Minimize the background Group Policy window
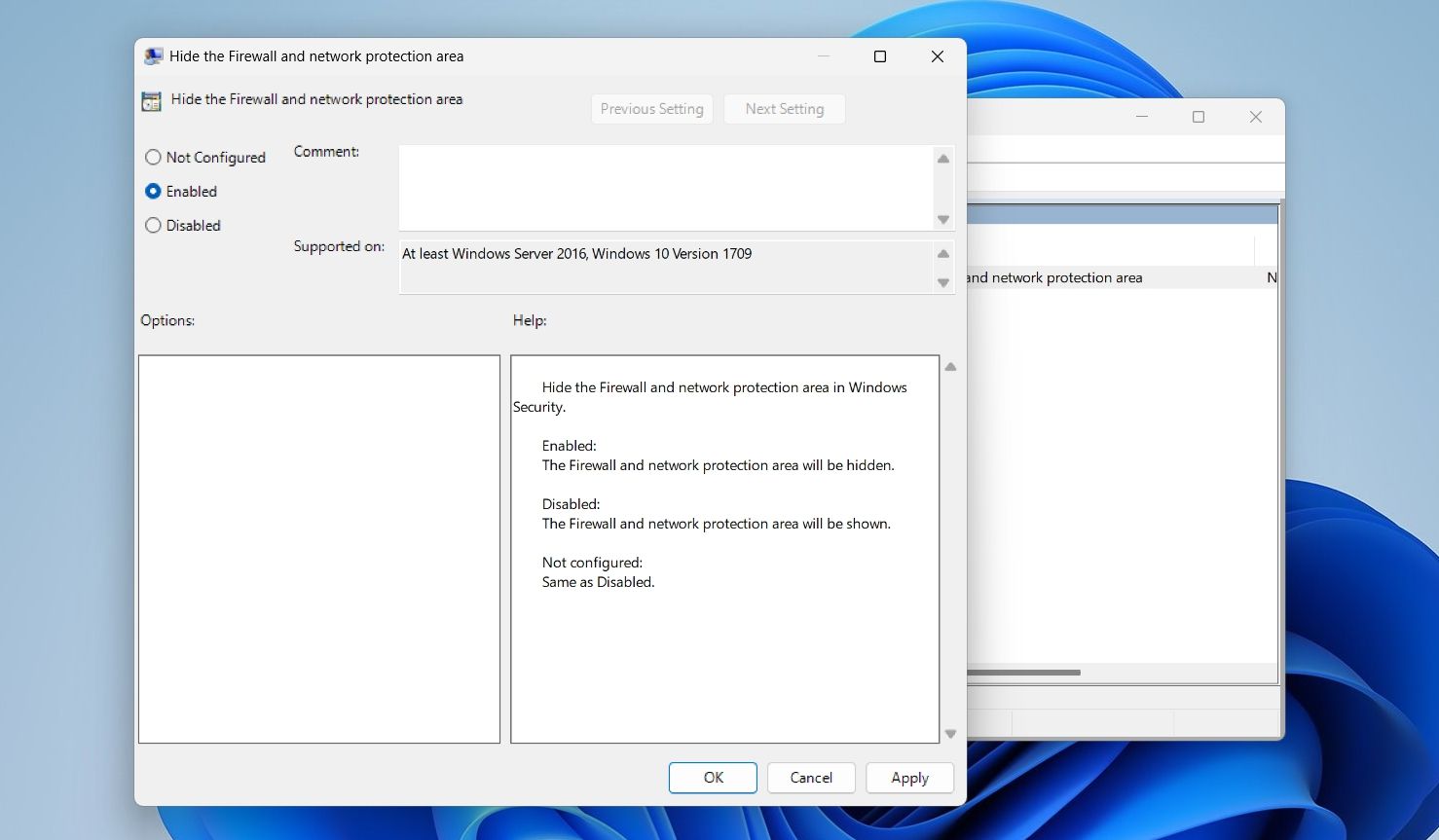Screen dimensions: 1439x840 coord(1141,117)
